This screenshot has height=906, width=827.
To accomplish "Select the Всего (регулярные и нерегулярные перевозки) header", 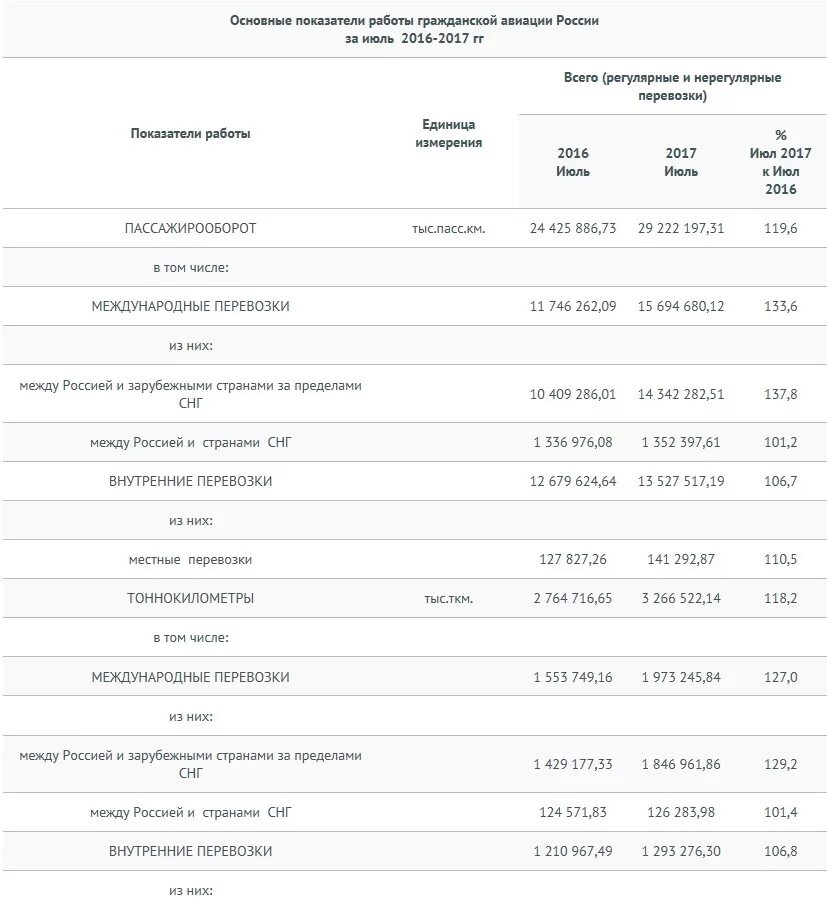I will pyautogui.click(x=672, y=86).
